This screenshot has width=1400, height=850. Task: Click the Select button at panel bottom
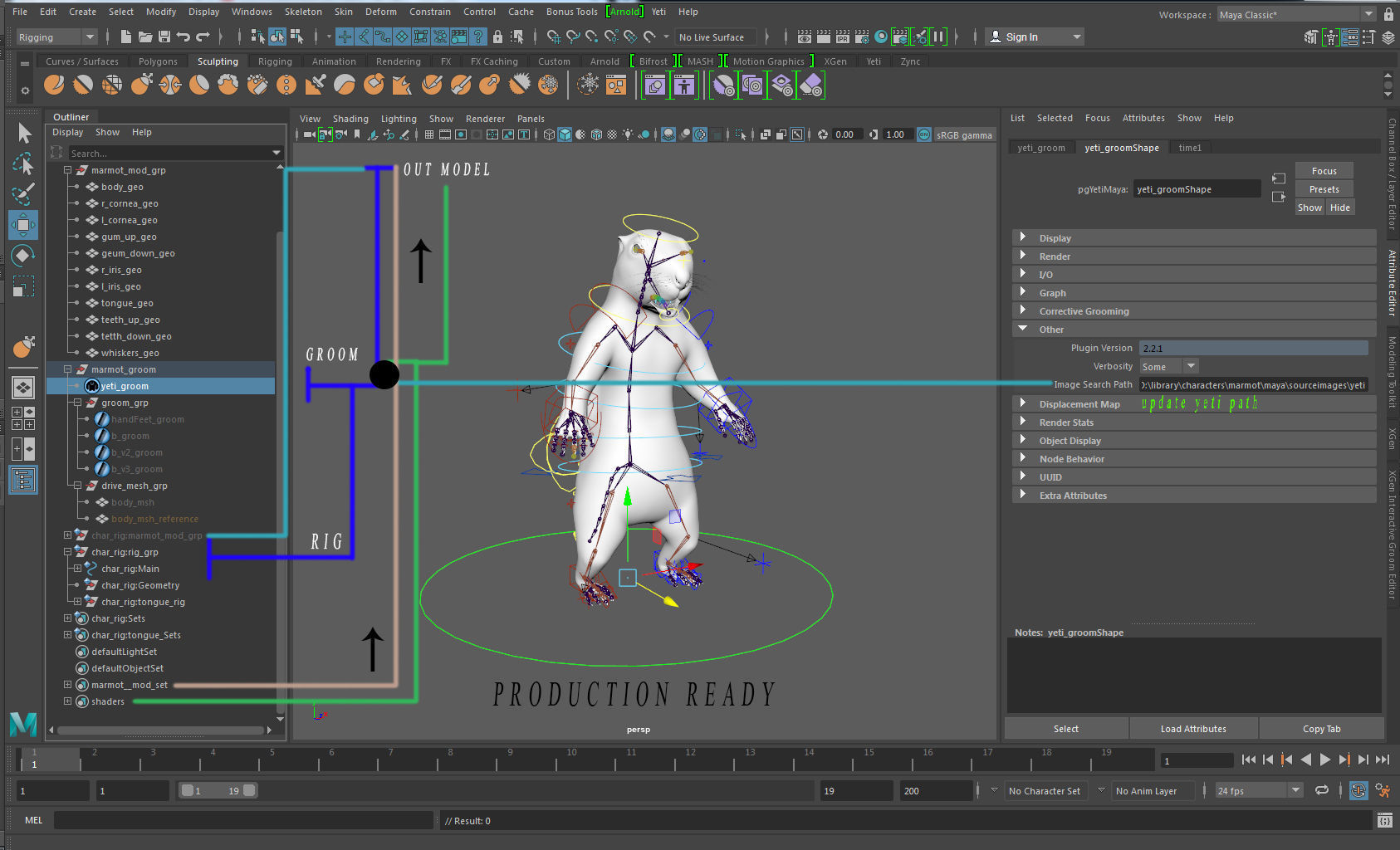pyautogui.click(x=1066, y=729)
